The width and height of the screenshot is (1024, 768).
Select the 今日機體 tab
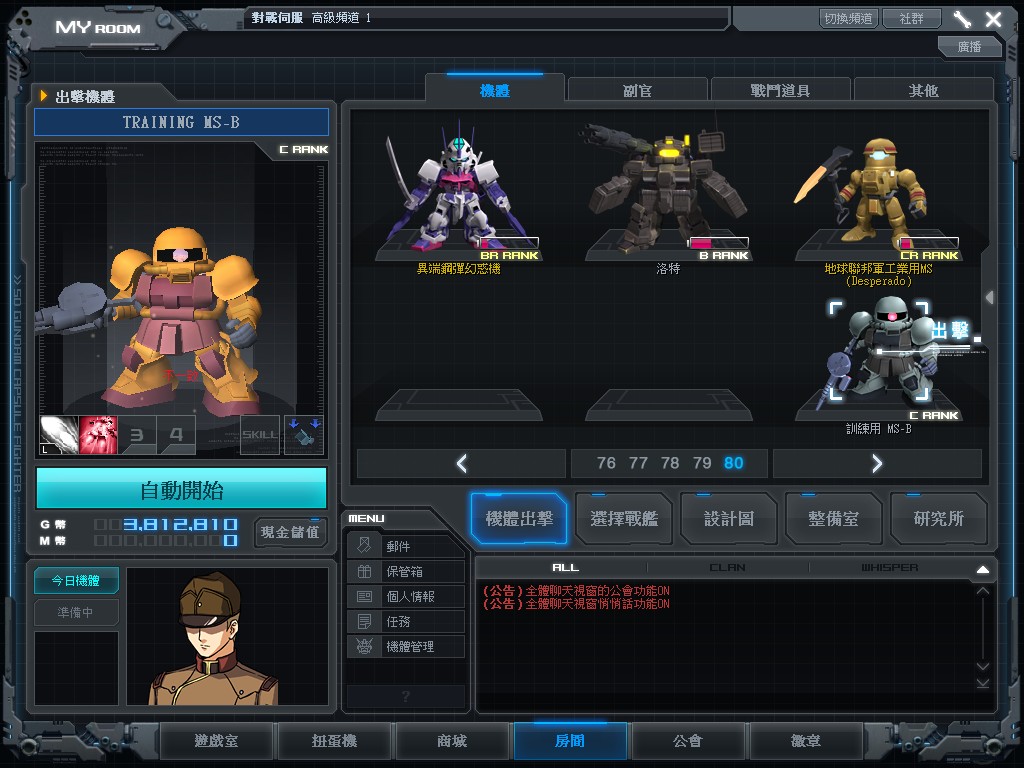pos(76,581)
